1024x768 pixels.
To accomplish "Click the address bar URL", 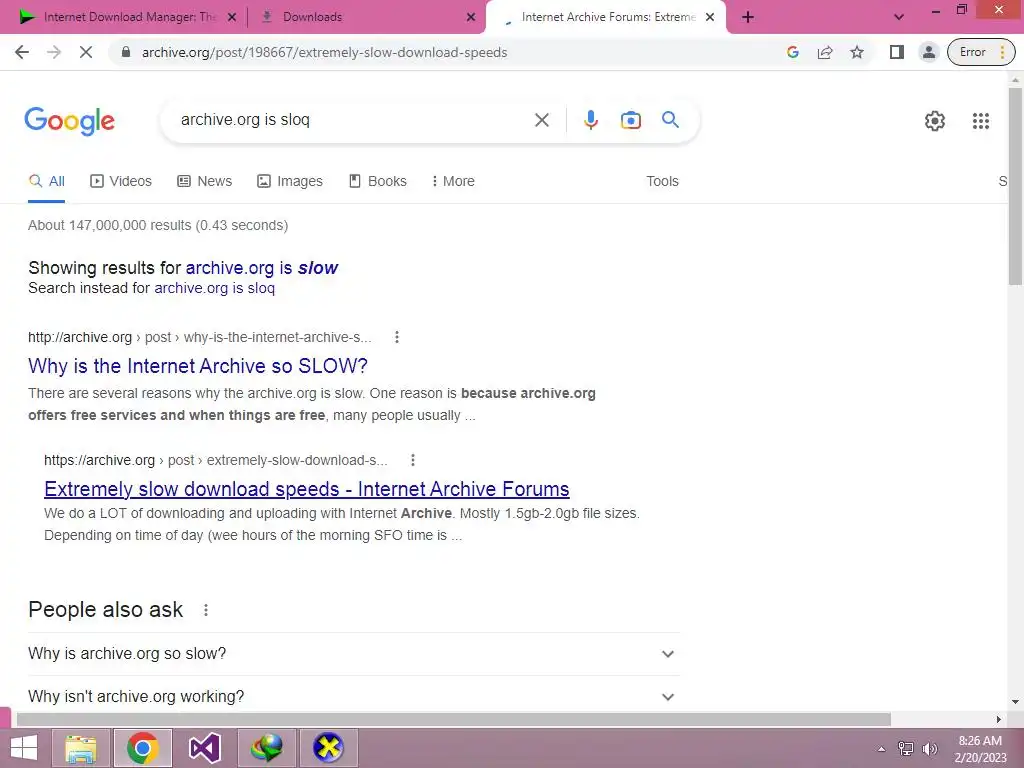I will tap(324, 52).
